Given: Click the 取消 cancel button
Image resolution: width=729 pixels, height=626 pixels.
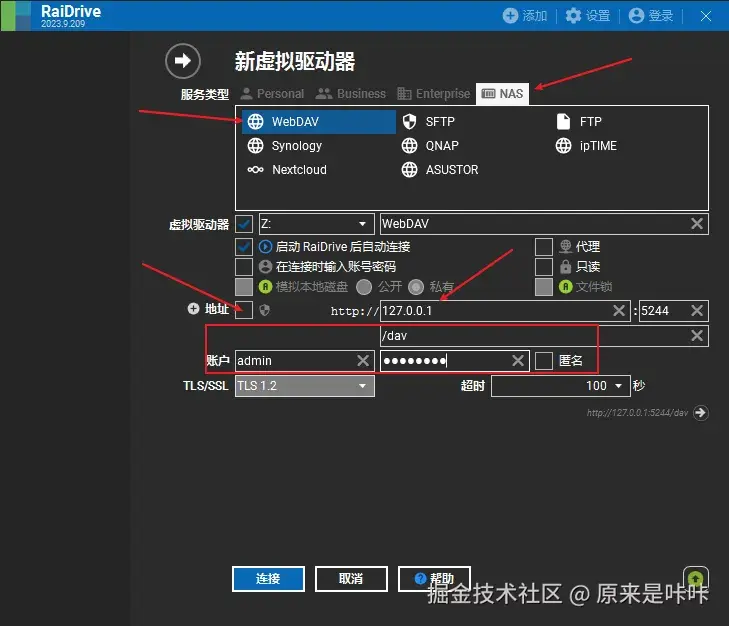Looking at the screenshot, I should coord(351,579).
